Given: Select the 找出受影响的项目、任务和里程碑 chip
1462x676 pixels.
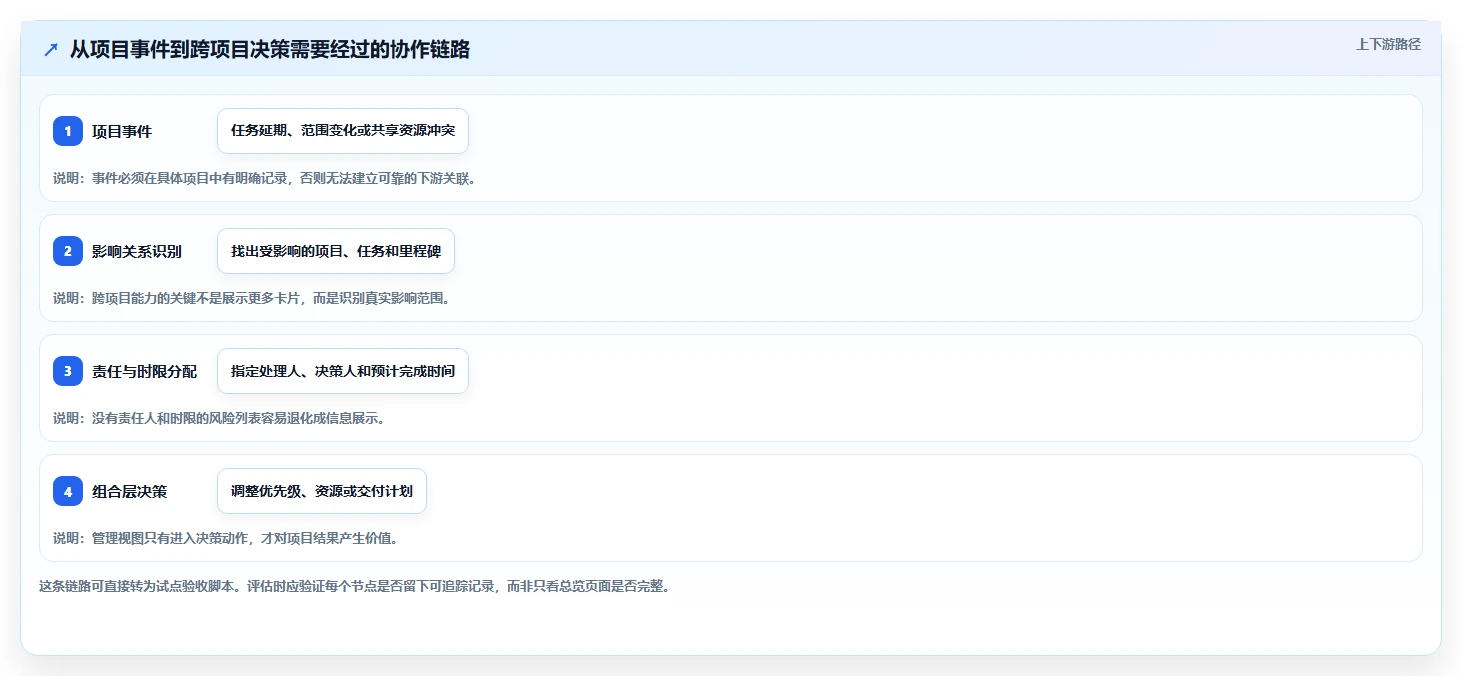Looking at the screenshot, I should pos(336,251).
